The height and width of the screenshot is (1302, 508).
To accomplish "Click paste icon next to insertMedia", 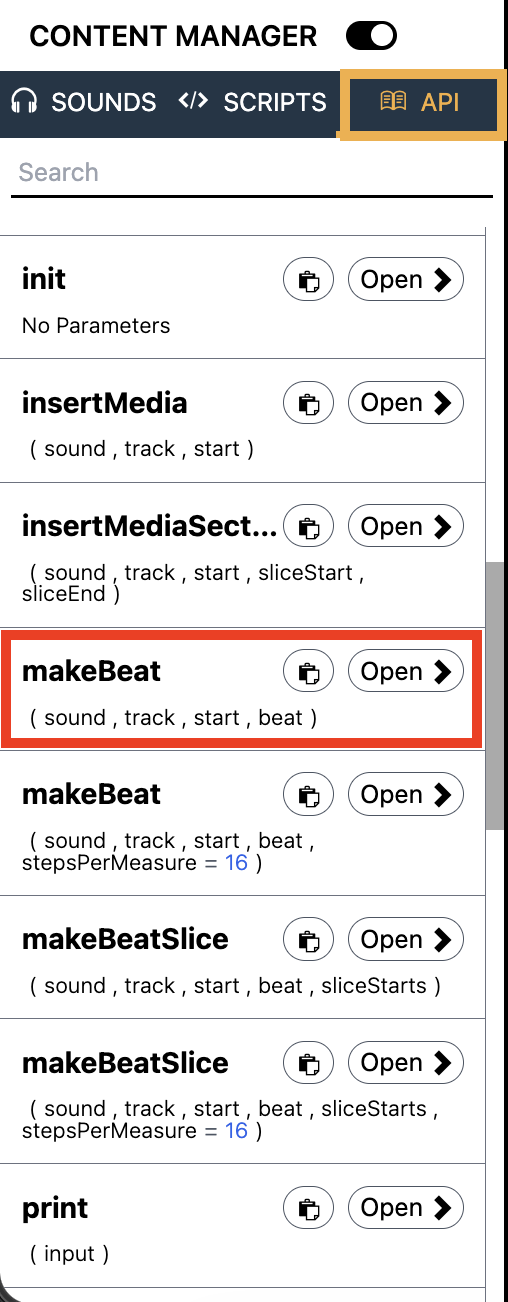I will [309, 403].
